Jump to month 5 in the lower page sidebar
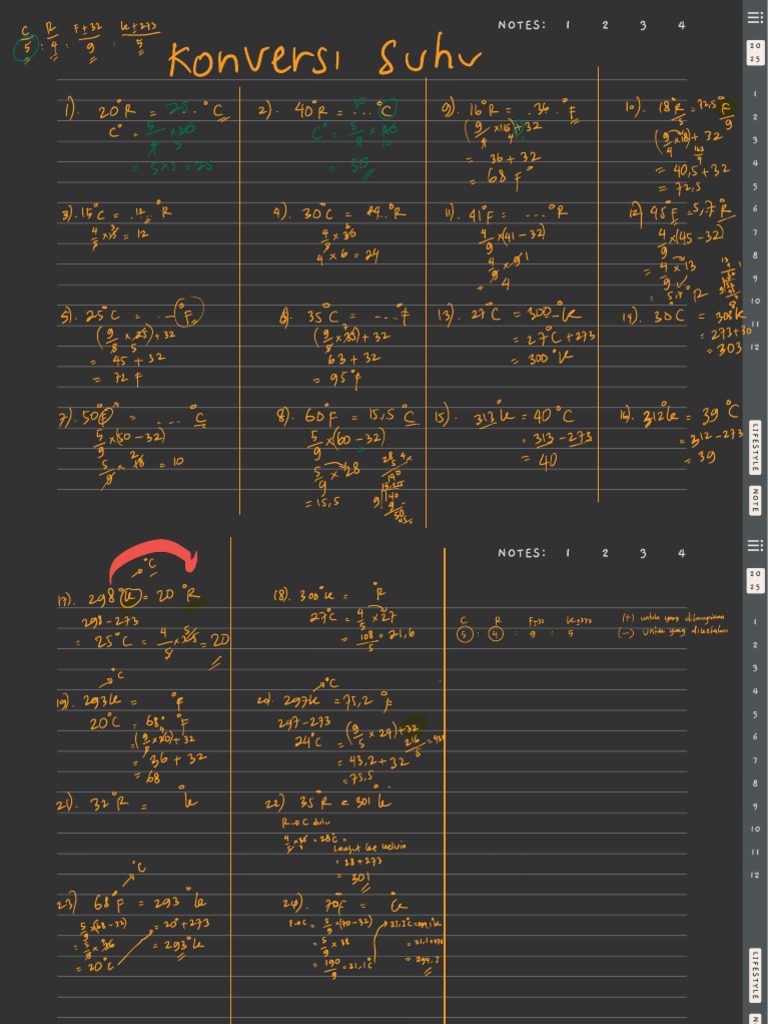Viewport: 768px width, 1024px height. [x=755, y=714]
